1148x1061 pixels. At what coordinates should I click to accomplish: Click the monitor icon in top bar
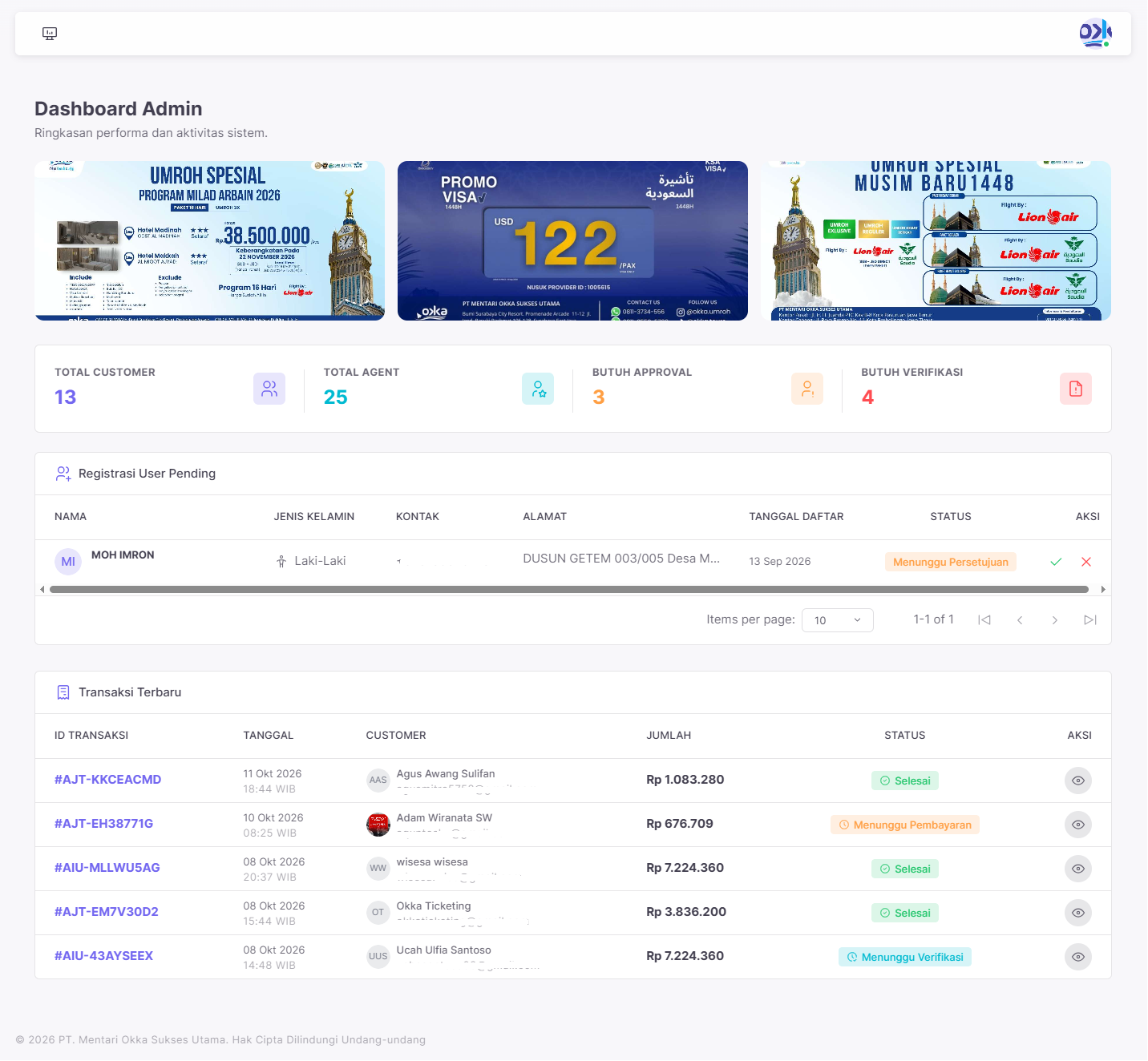point(50,34)
